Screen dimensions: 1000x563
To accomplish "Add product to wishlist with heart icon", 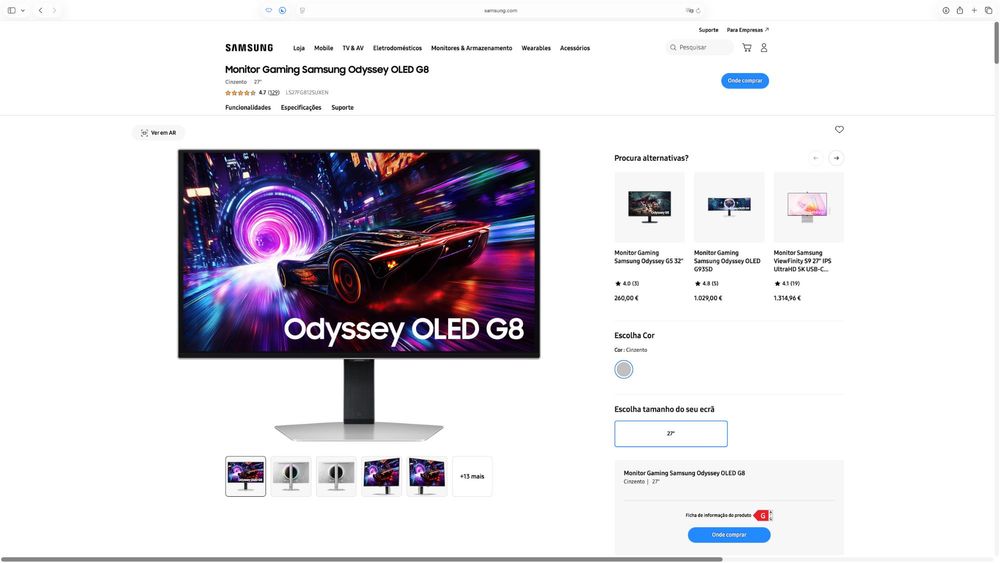I will pos(839,129).
